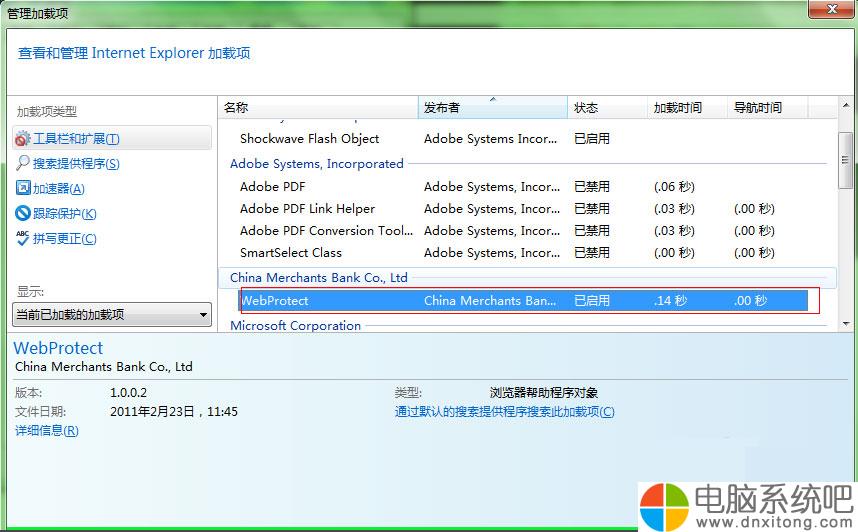Select 加速器(A) add-on type
Screen dimensions: 858x532
pyautogui.click(x=59, y=189)
